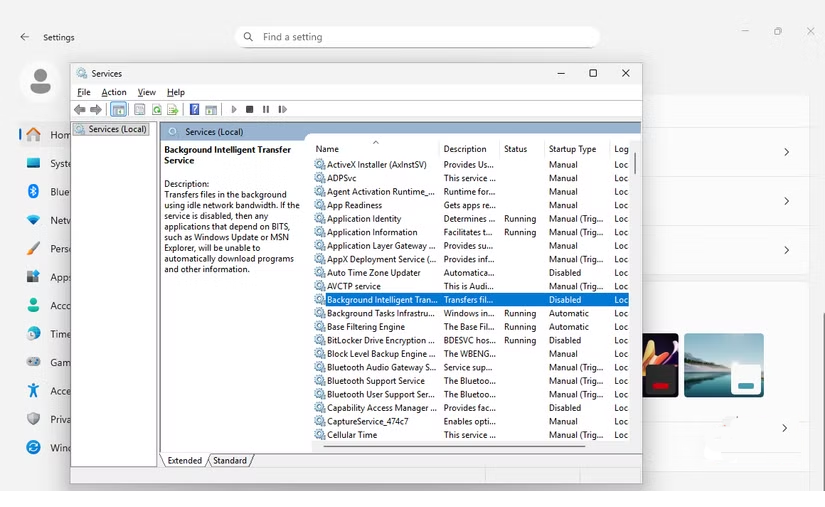Click the Restart Service toolbar icon
Viewport: 825px width, 507px height.
click(x=282, y=110)
